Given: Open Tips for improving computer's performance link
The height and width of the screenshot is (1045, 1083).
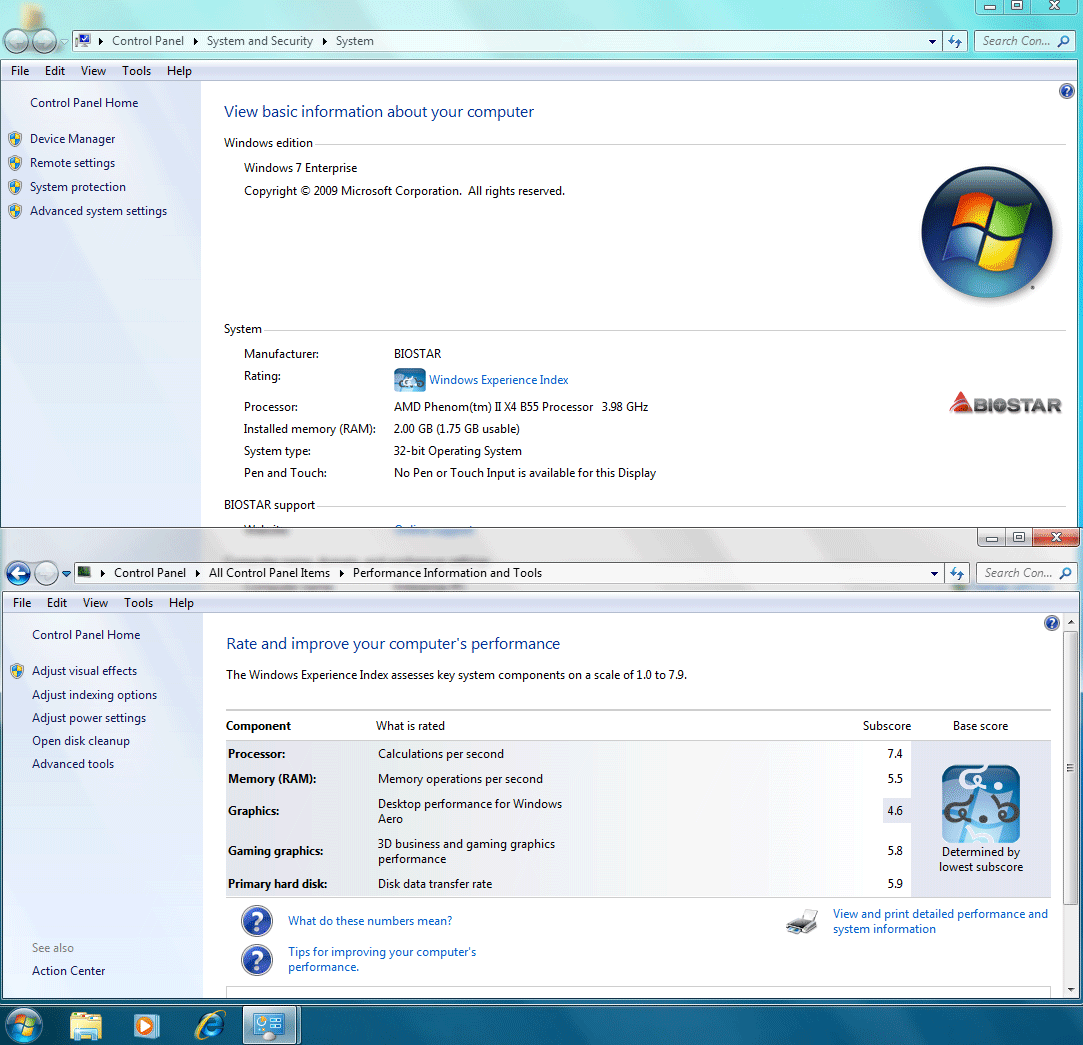Looking at the screenshot, I should [x=382, y=959].
